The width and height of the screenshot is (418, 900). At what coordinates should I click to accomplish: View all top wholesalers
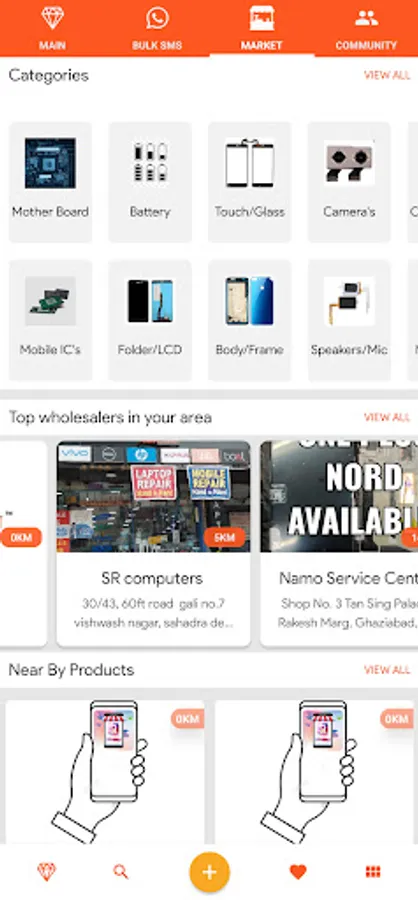click(387, 417)
